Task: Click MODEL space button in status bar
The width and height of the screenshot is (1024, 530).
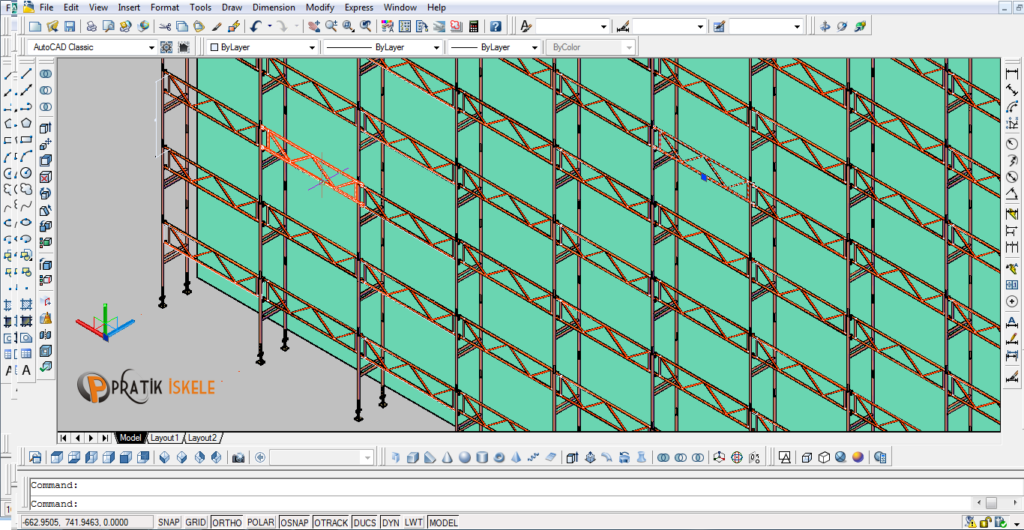Action: [443, 522]
